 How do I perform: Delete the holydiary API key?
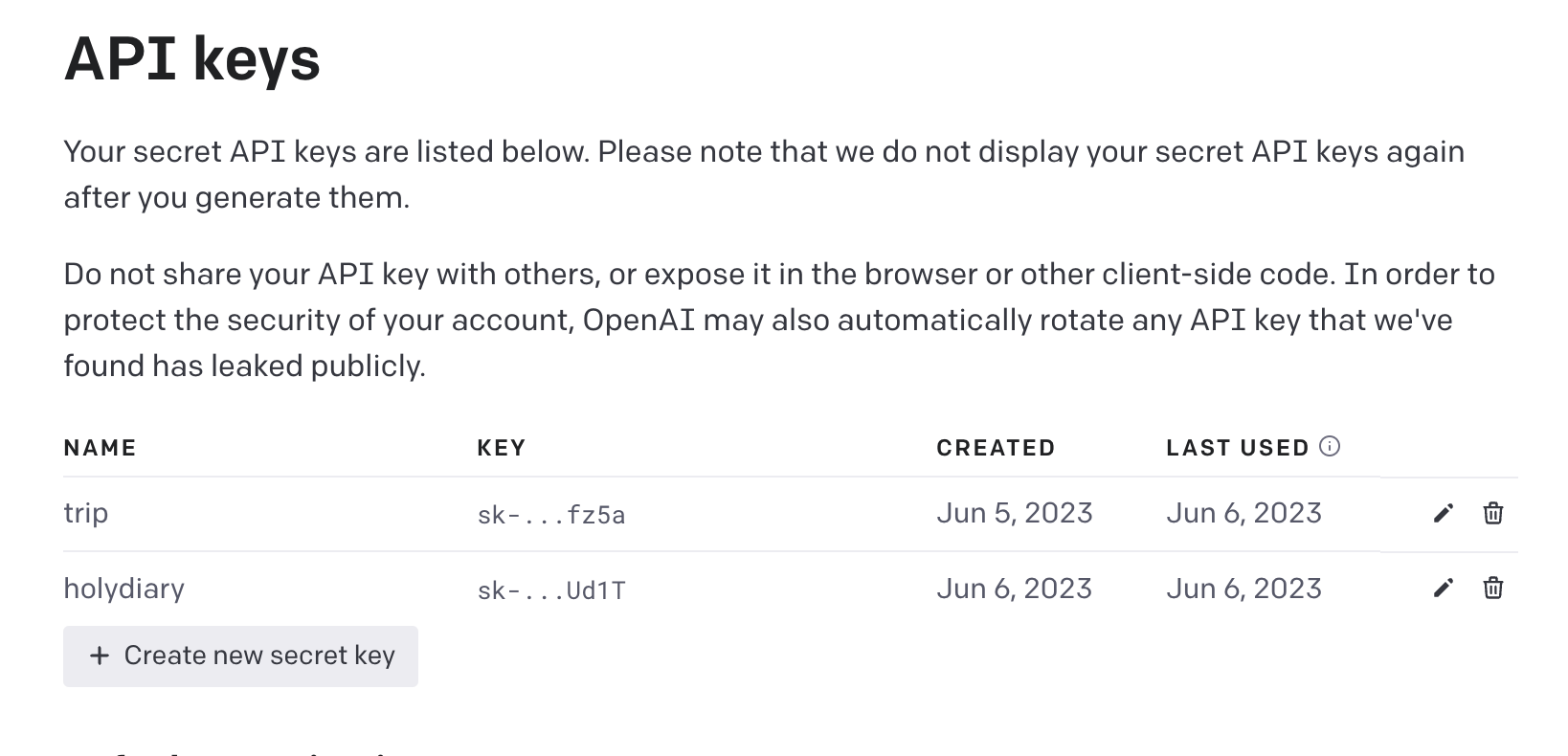pos(1492,588)
